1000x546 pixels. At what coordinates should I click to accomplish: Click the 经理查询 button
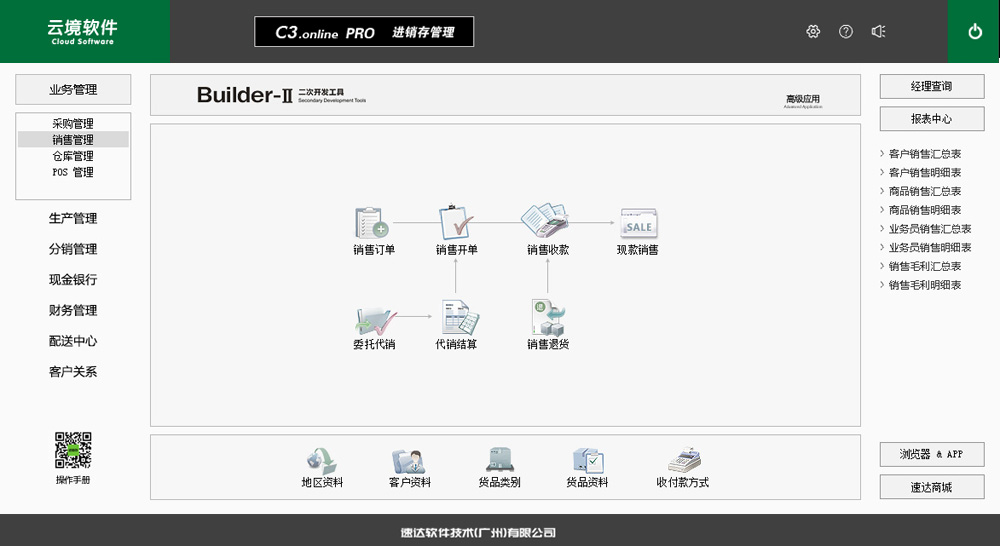[931, 87]
